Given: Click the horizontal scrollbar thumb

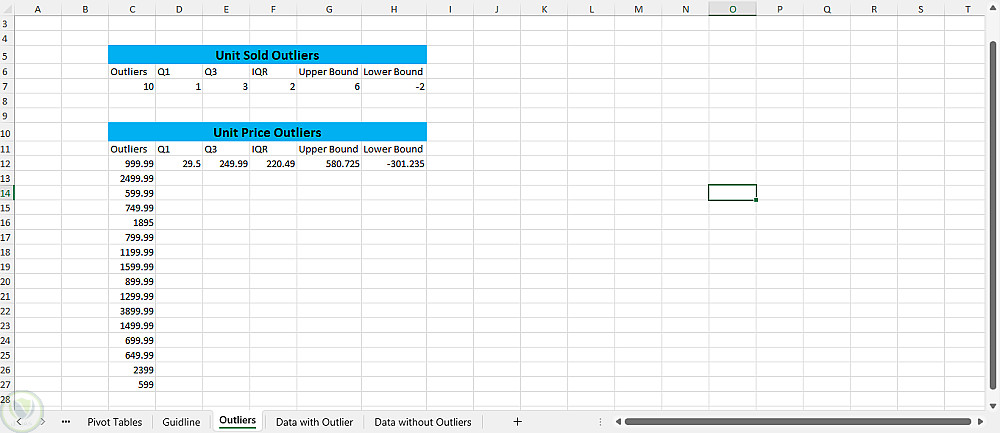Looking at the screenshot, I should tap(799, 422).
